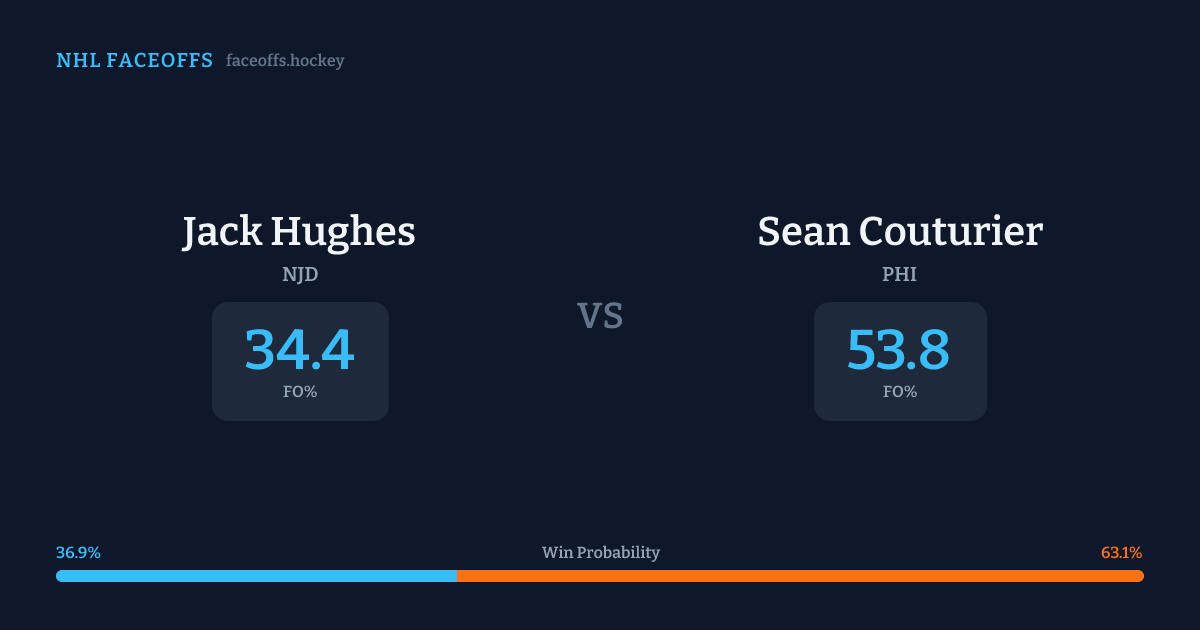Screen dimensions: 1200x630
Task: Click the PHI team abbreviation
Action: pyautogui.click(x=900, y=274)
